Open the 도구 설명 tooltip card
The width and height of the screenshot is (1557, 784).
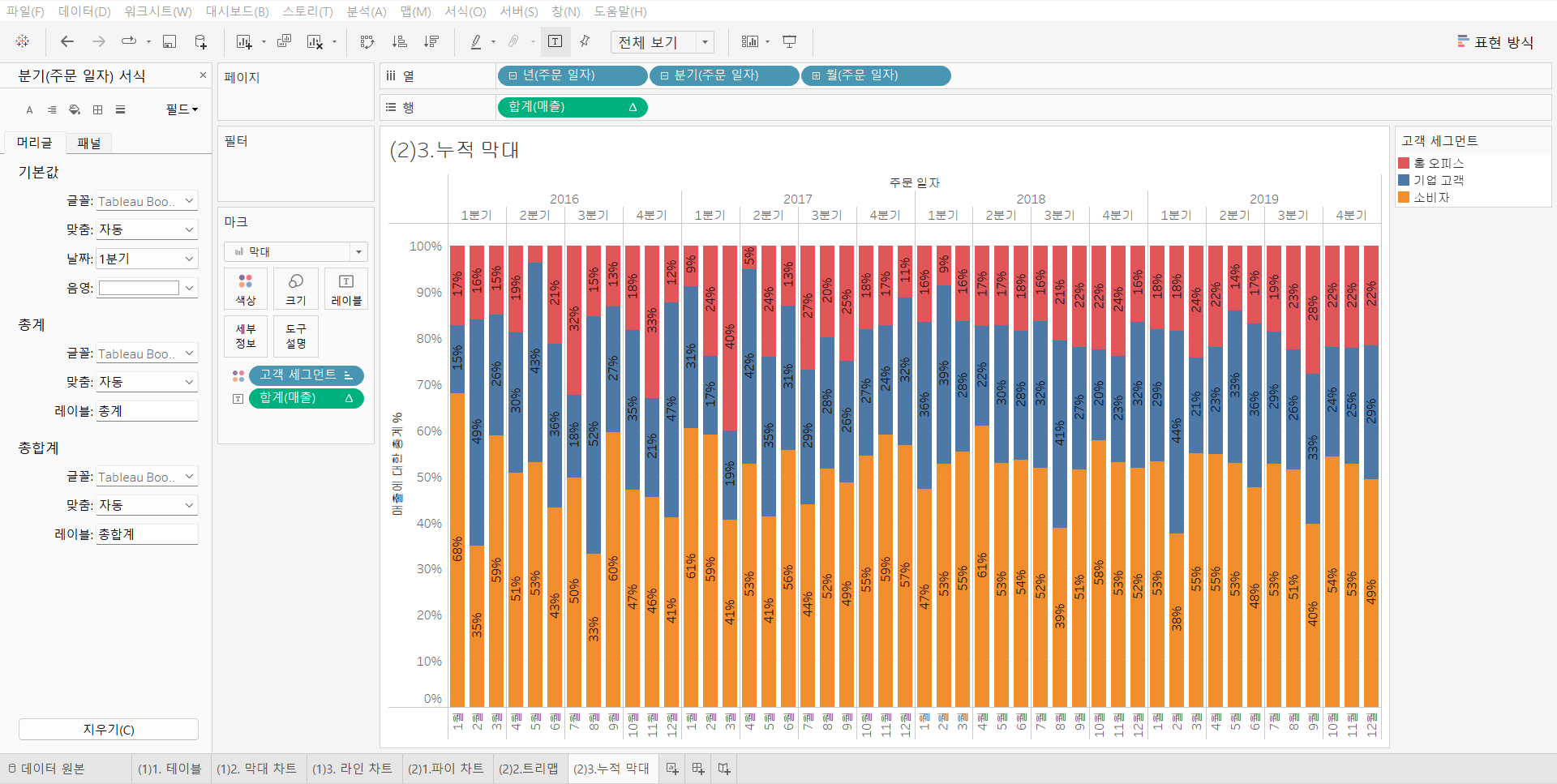pyautogui.click(x=296, y=336)
